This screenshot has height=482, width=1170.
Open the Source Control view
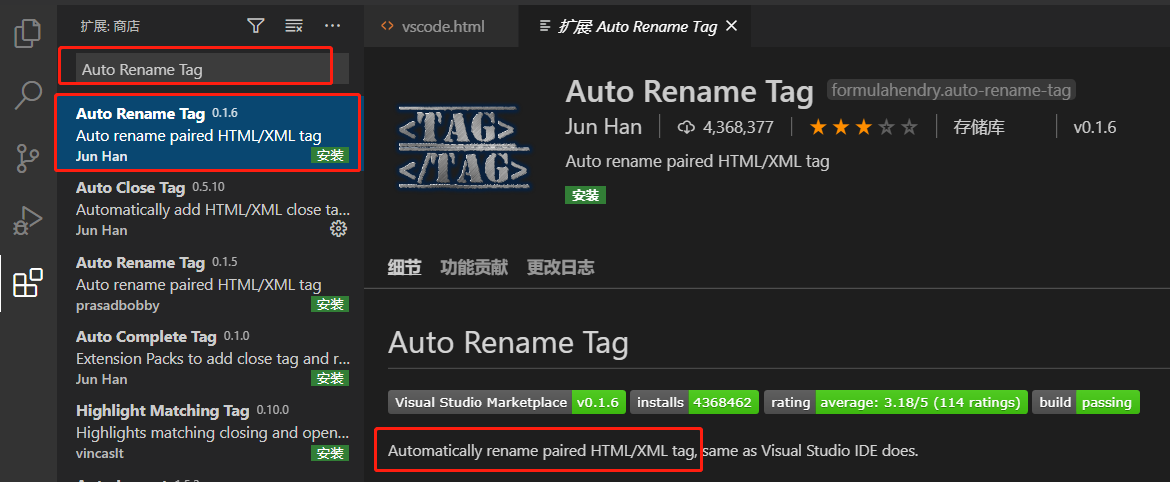point(28,158)
